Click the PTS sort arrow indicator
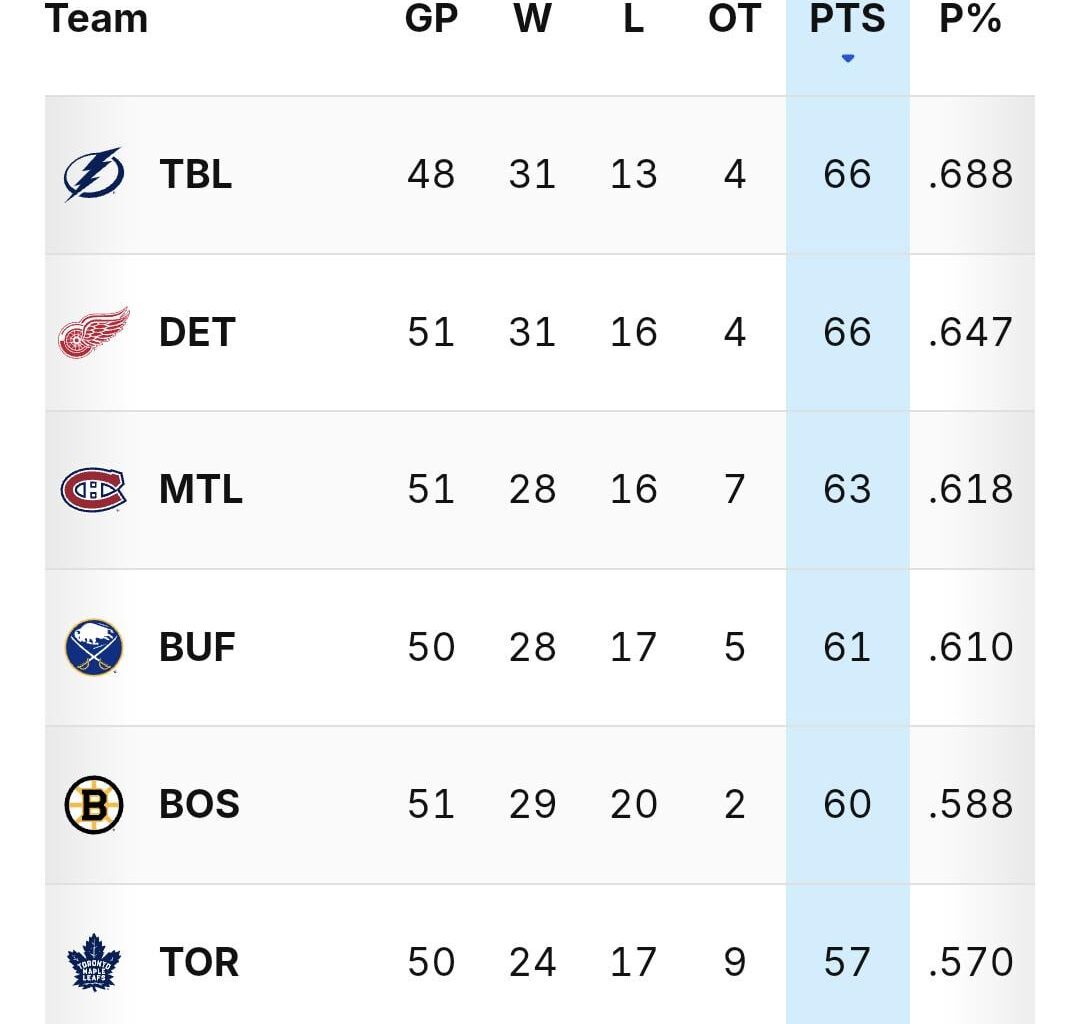Viewport: 1080px width, 1024px height. point(848,59)
